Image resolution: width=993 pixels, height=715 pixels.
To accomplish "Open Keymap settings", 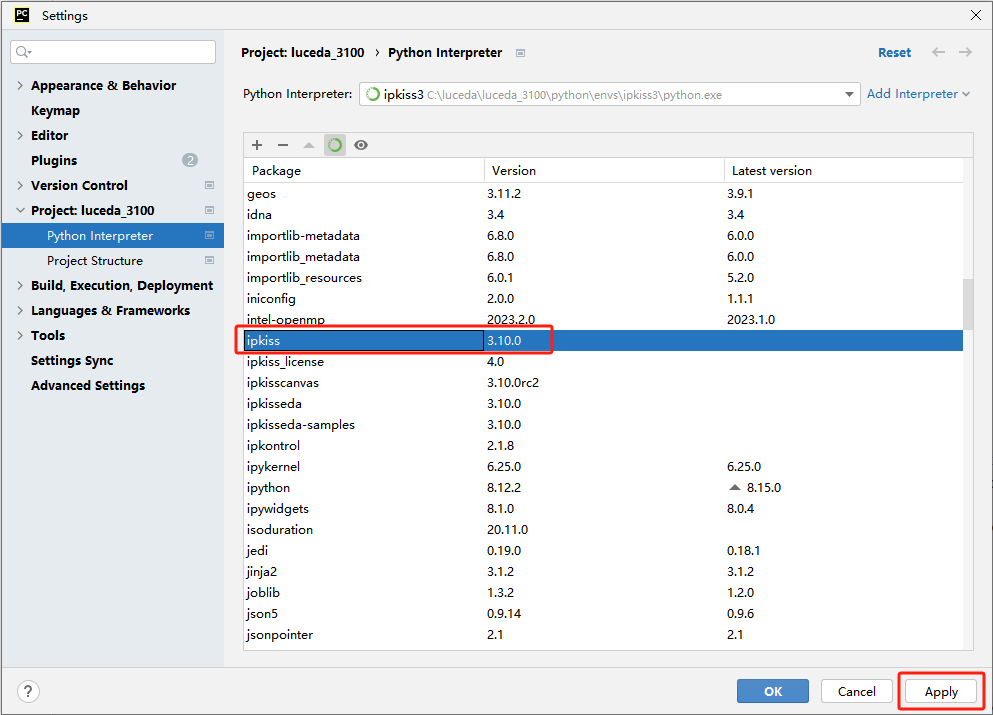I will tap(56, 110).
